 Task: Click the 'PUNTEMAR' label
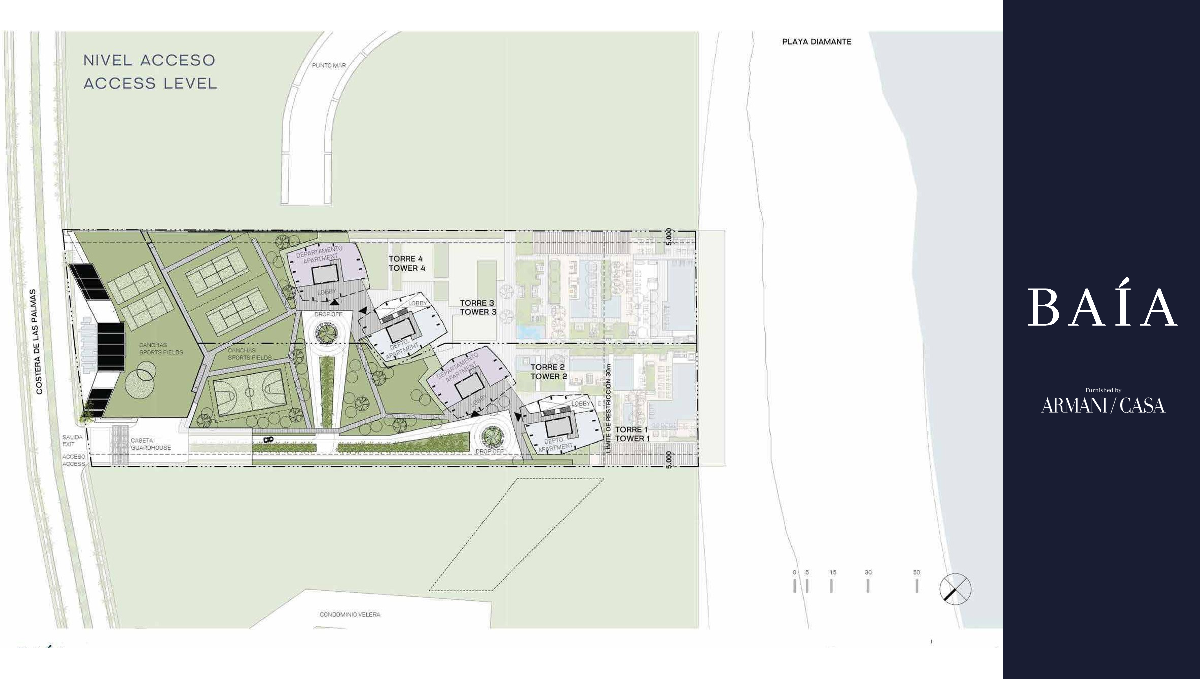(328, 67)
